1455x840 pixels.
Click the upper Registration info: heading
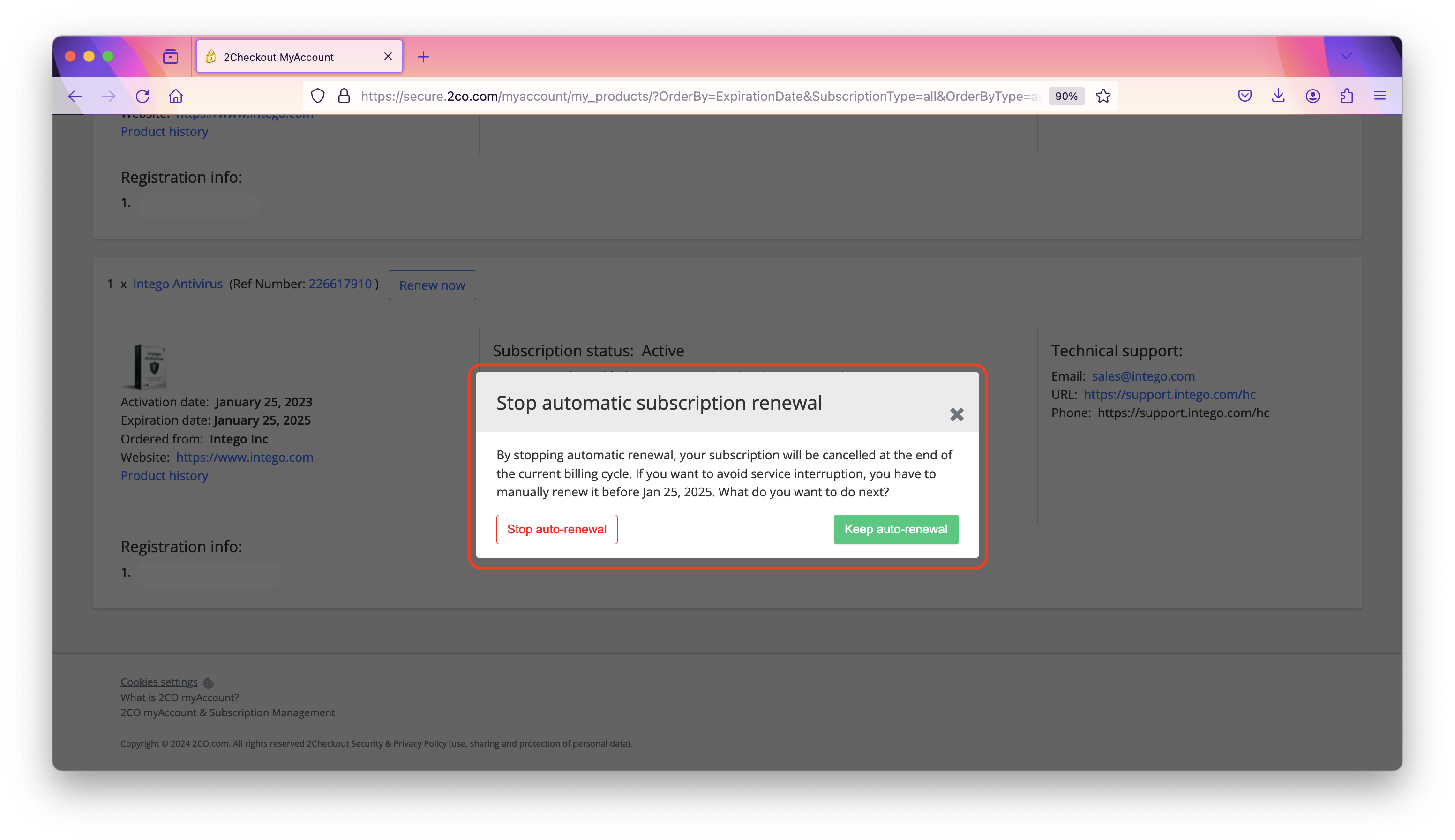pos(181,177)
